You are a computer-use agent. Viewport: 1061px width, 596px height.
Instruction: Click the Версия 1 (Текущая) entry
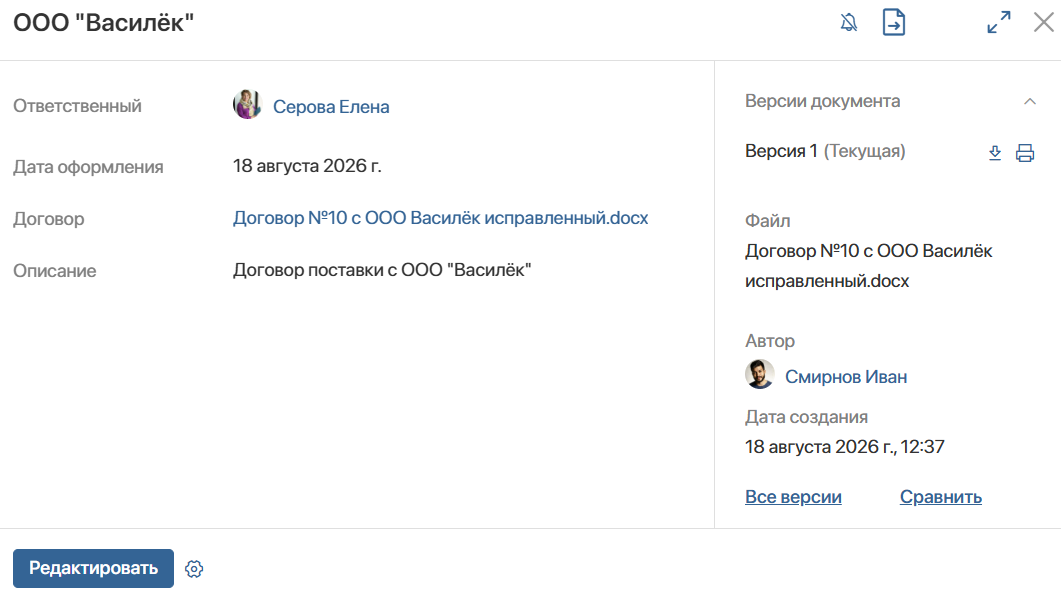[825, 151]
